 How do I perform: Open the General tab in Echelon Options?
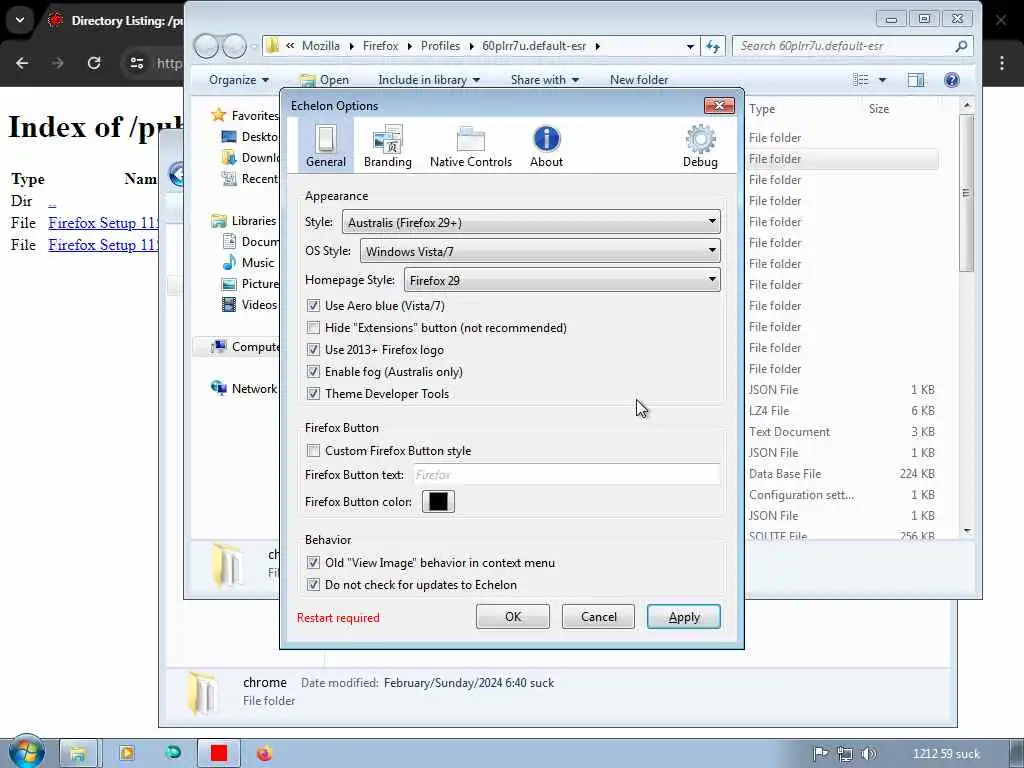[326, 146]
